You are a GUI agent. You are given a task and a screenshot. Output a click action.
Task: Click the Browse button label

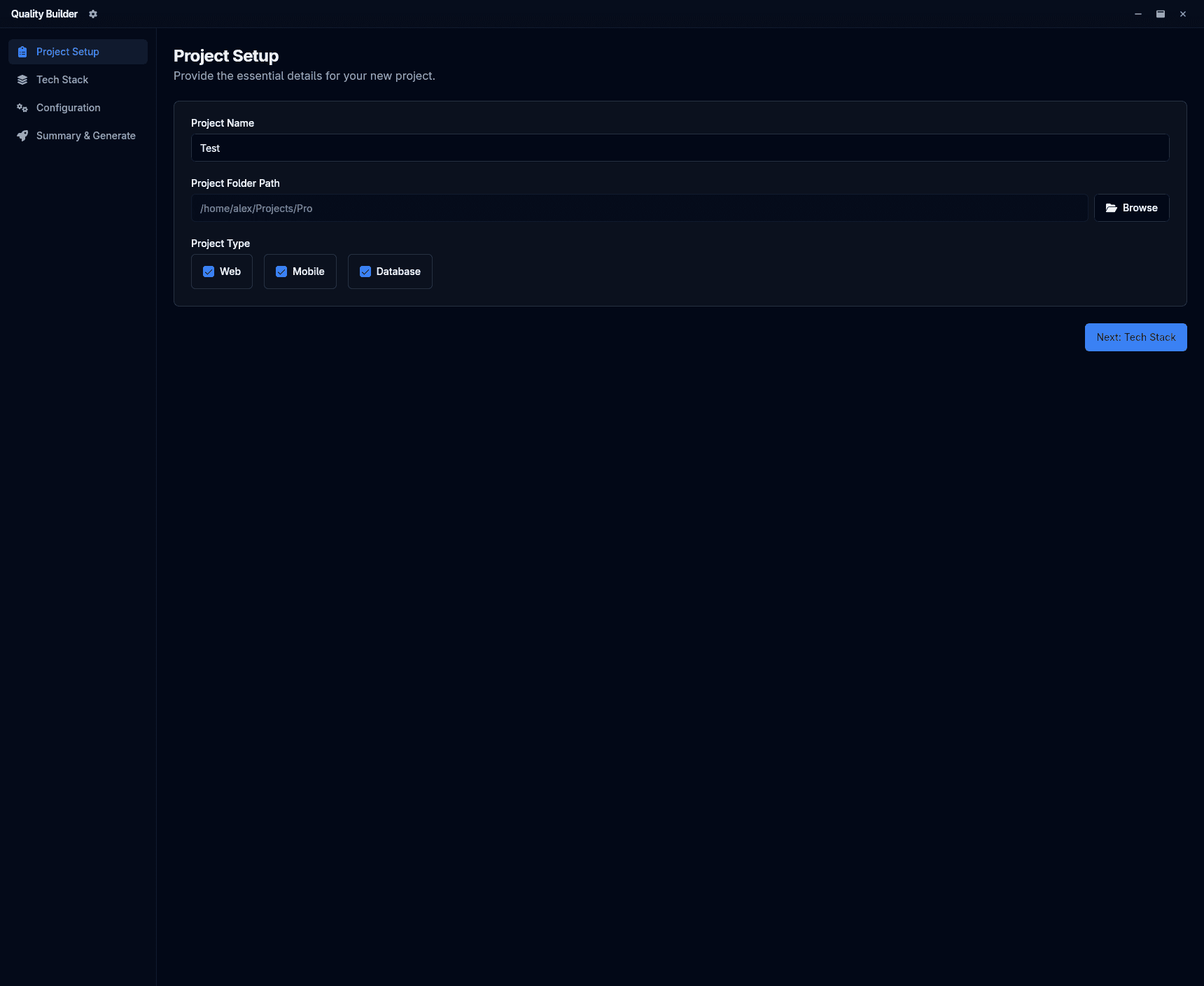pos(1140,208)
